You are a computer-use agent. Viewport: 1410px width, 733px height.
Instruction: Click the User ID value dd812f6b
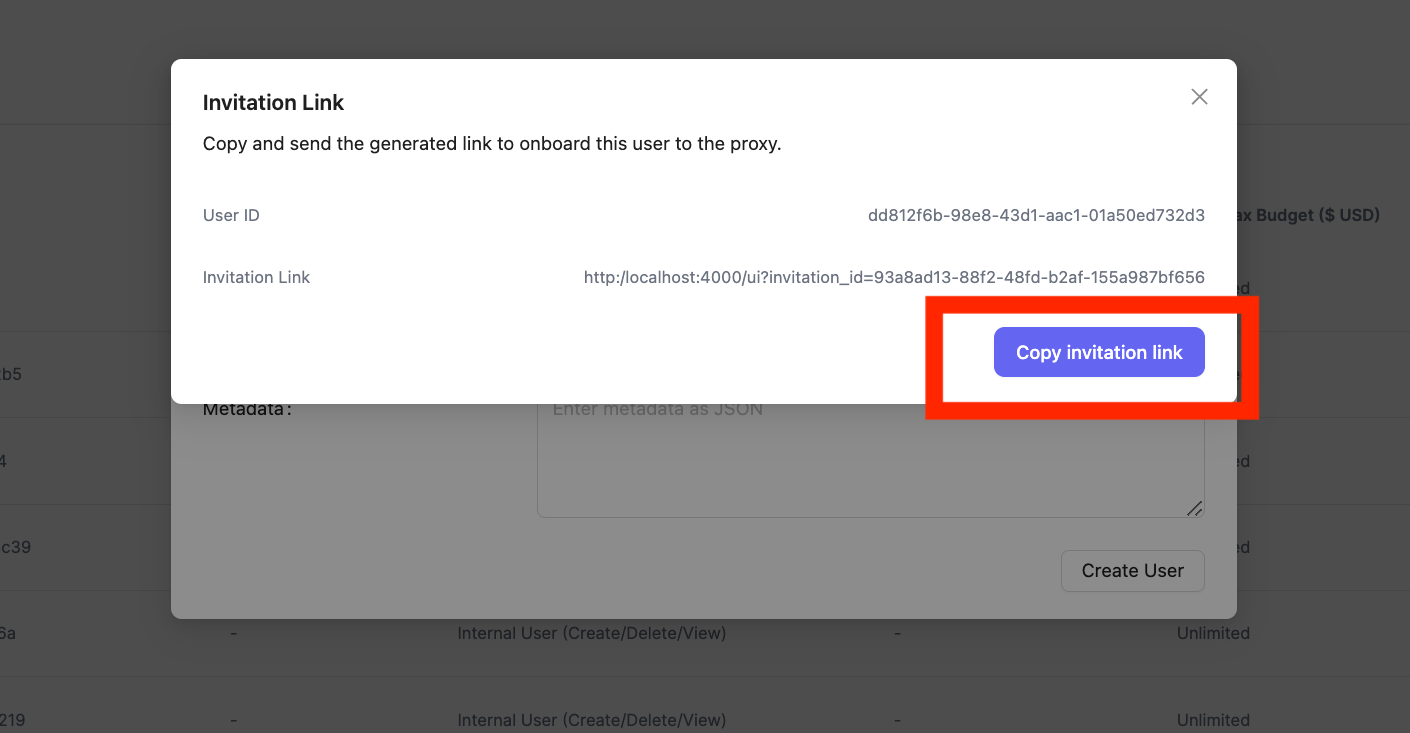tap(1036, 215)
